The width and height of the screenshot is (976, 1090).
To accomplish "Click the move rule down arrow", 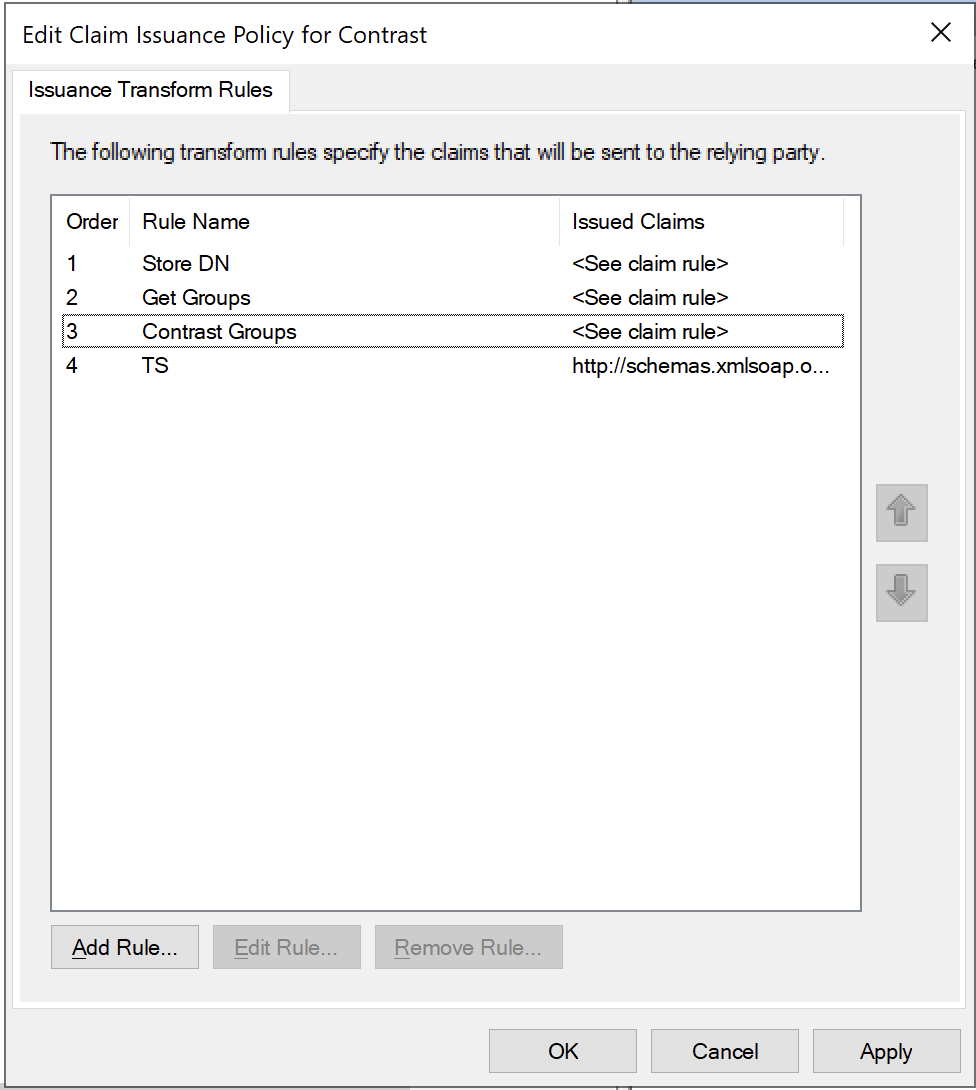I will [902, 592].
